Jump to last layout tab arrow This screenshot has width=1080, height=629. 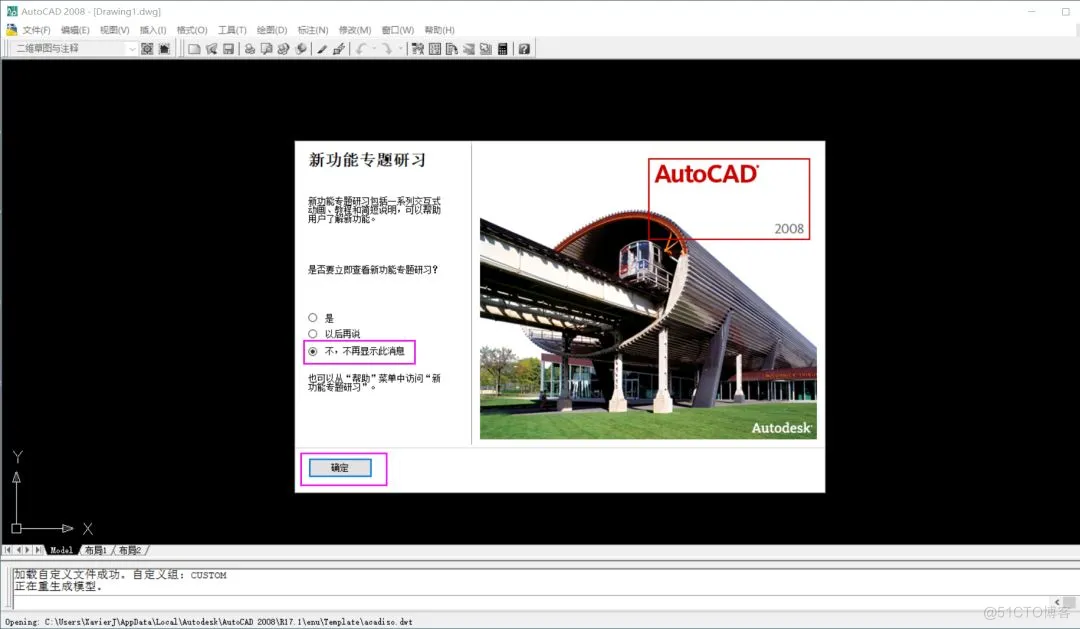[38, 550]
